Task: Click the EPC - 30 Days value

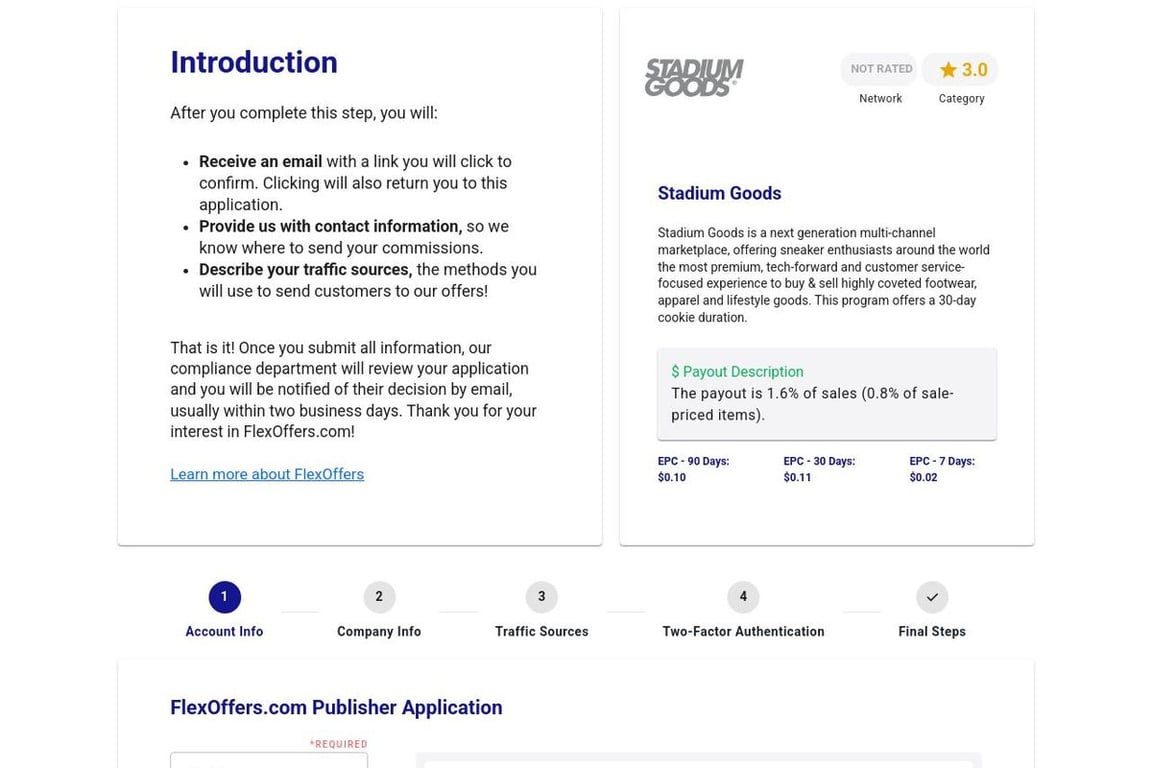Action: (x=797, y=478)
